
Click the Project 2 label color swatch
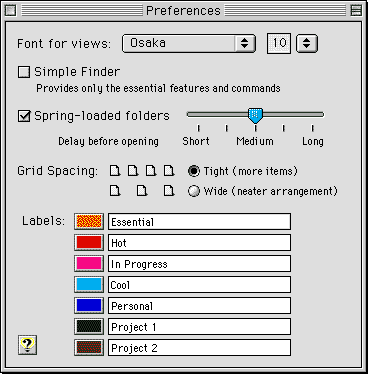point(89,348)
